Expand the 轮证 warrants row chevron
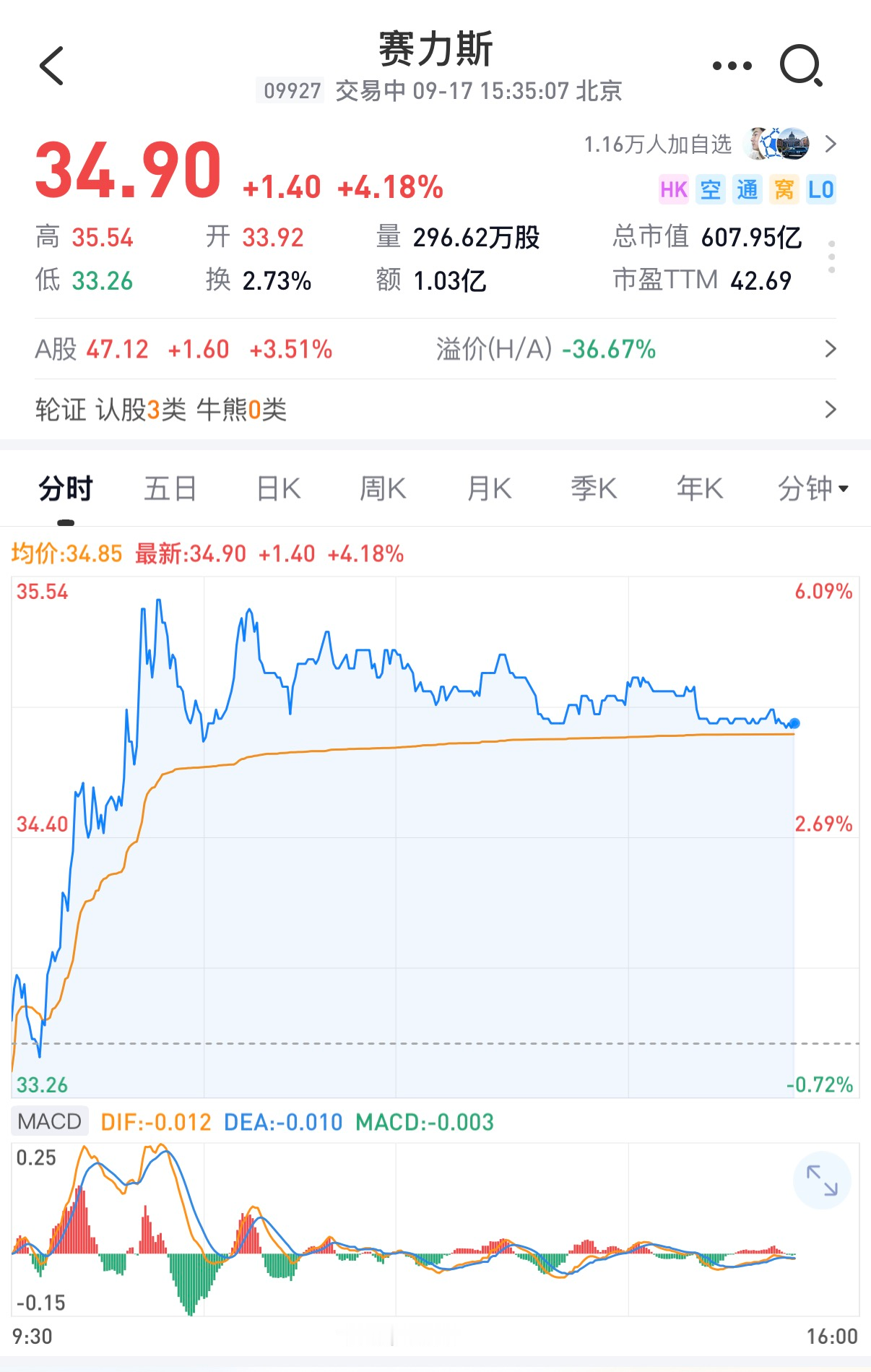 point(831,410)
